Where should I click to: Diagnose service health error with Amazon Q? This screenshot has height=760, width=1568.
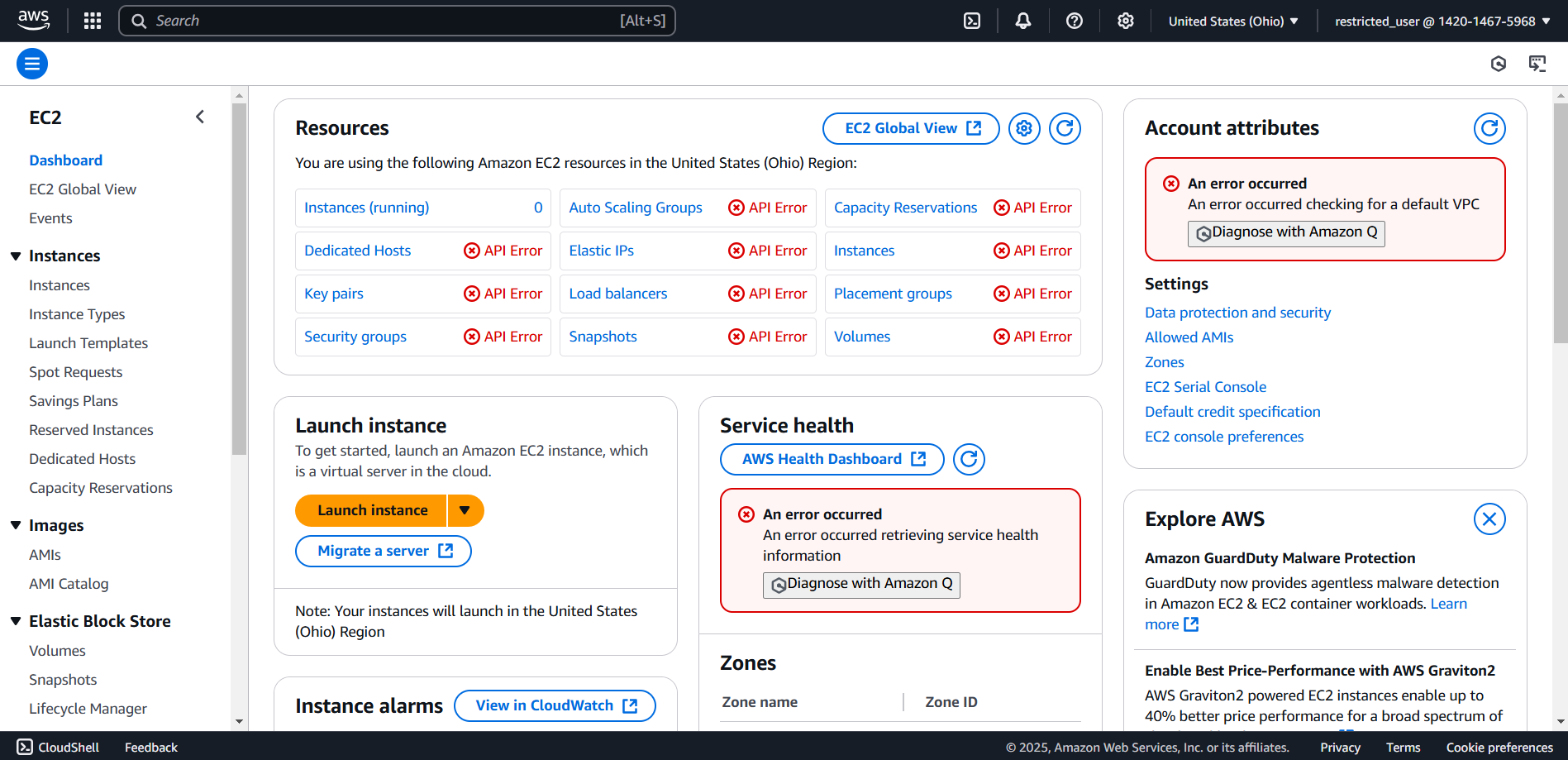coord(861,585)
